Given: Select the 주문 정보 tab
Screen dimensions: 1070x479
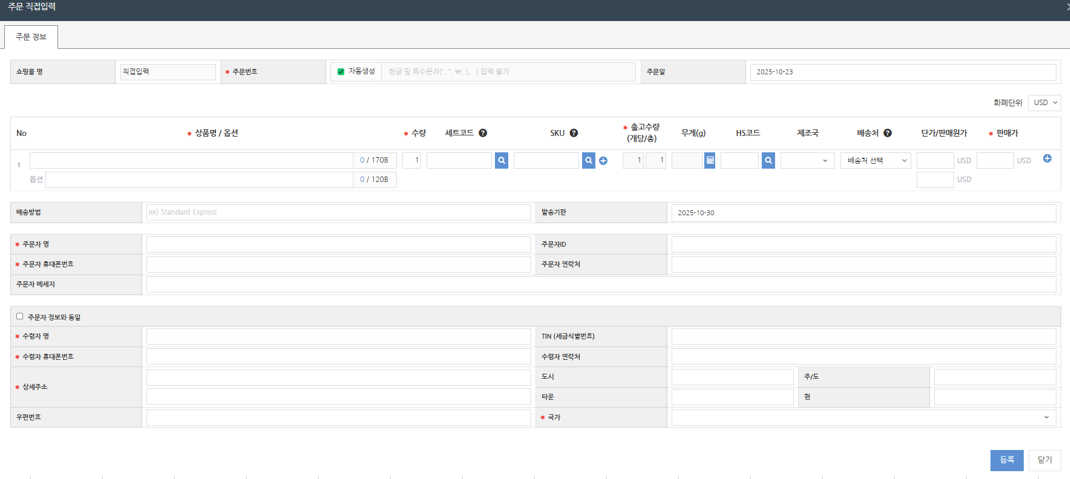Looking at the screenshot, I should click(31, 37).
